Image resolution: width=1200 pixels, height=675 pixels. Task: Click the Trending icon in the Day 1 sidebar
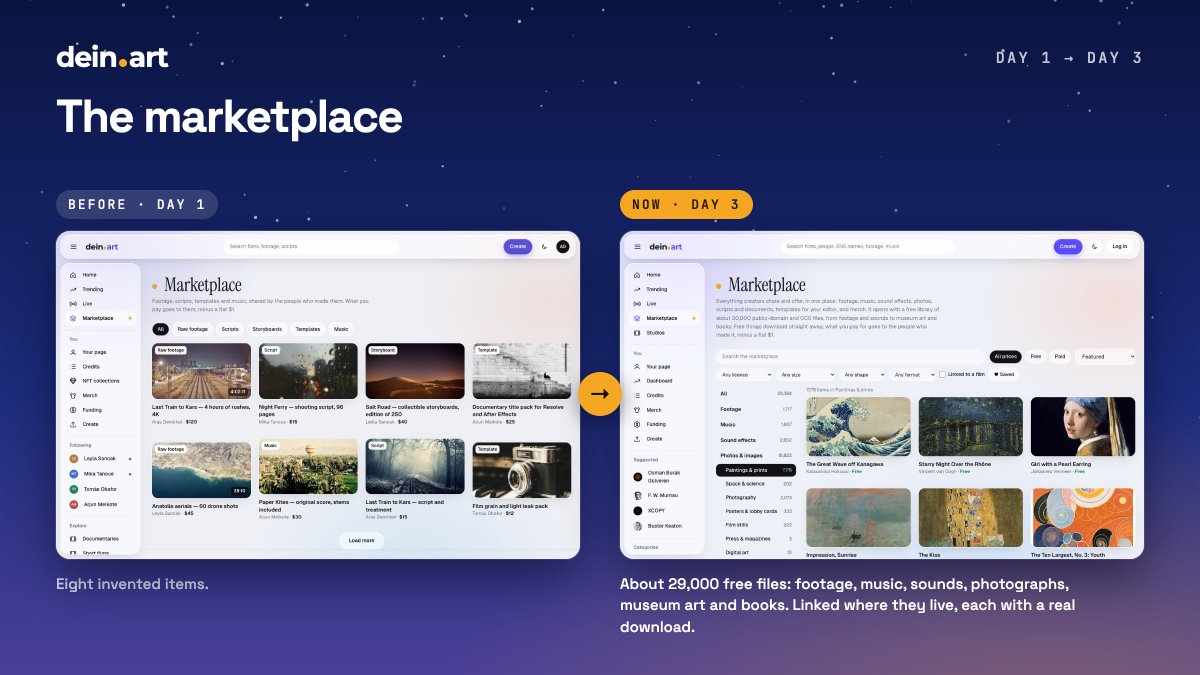pyautogui.click(x=73, y=289)
